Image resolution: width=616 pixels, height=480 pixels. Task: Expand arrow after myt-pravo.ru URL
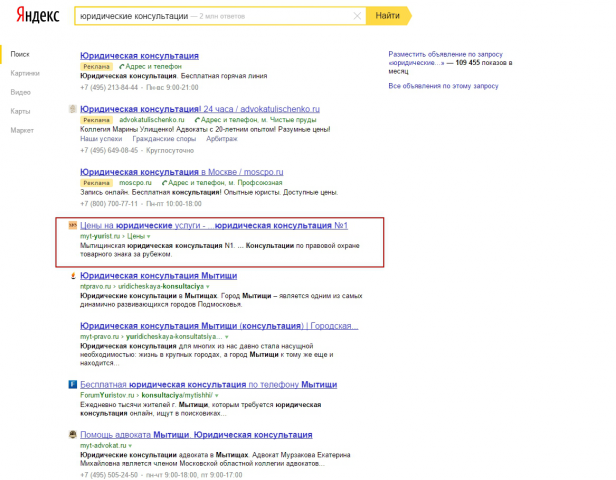point(227,337)
